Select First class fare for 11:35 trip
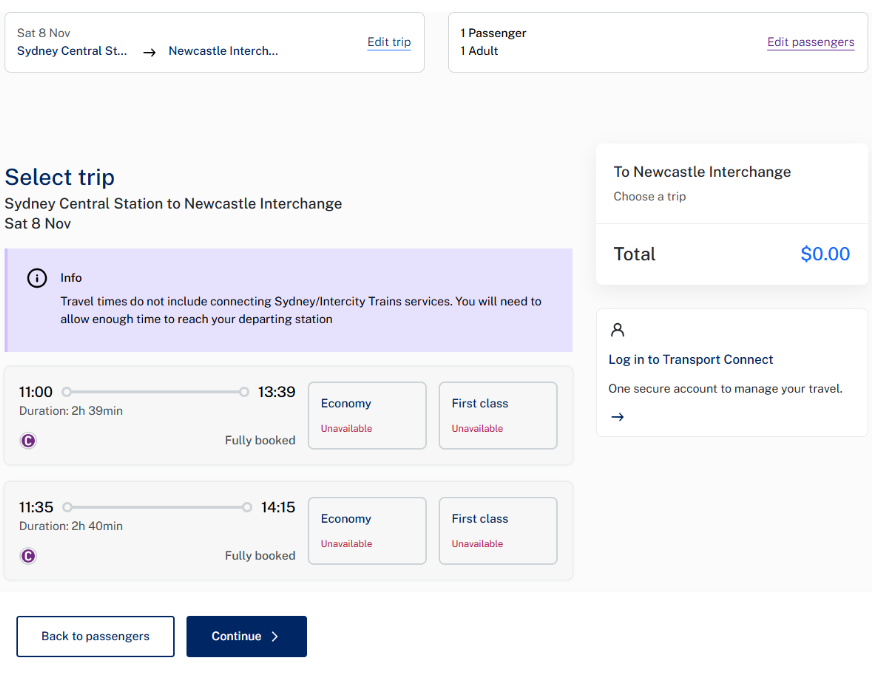878x680 pixels. pos(497,531)
